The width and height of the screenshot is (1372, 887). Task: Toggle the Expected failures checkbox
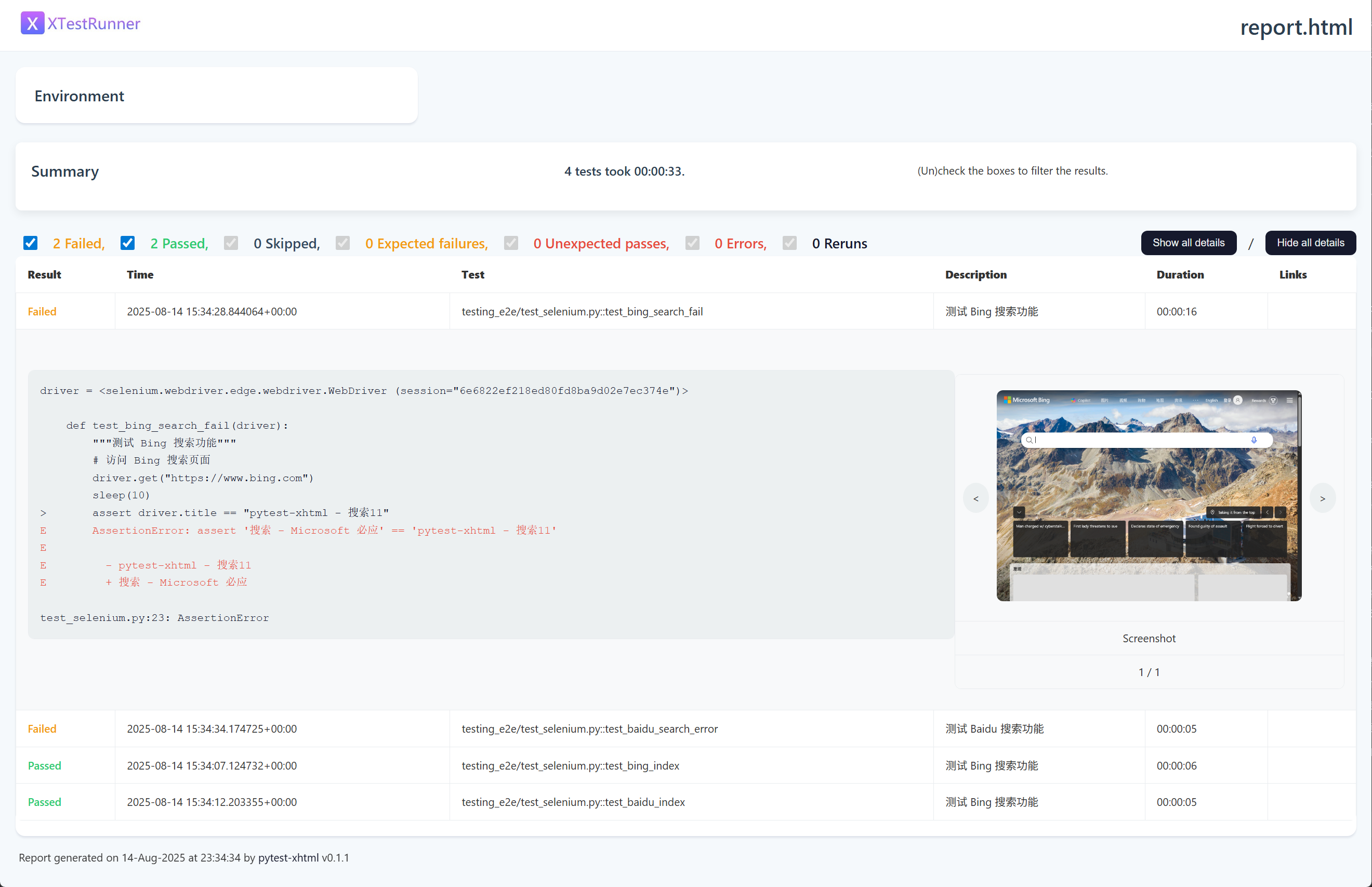[x=342, y=243]
